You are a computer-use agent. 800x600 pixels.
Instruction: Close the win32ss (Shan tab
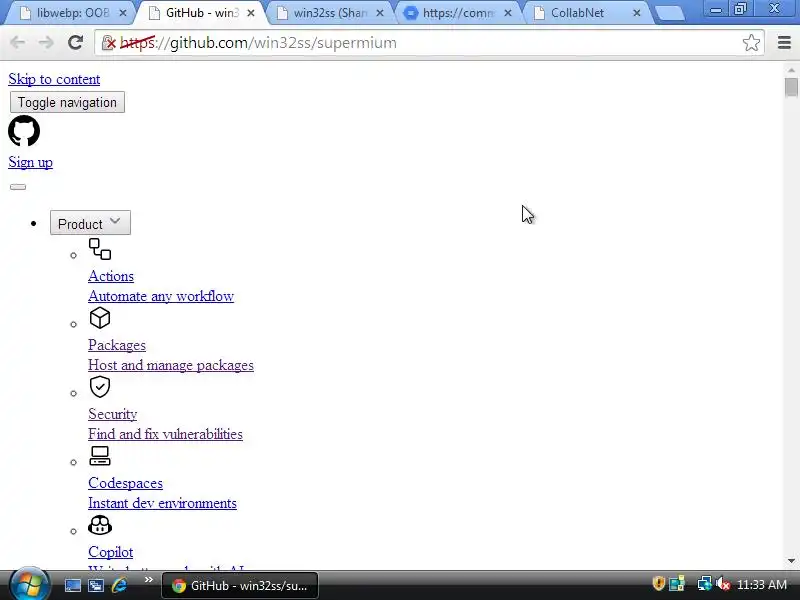(x=380, y=14)
